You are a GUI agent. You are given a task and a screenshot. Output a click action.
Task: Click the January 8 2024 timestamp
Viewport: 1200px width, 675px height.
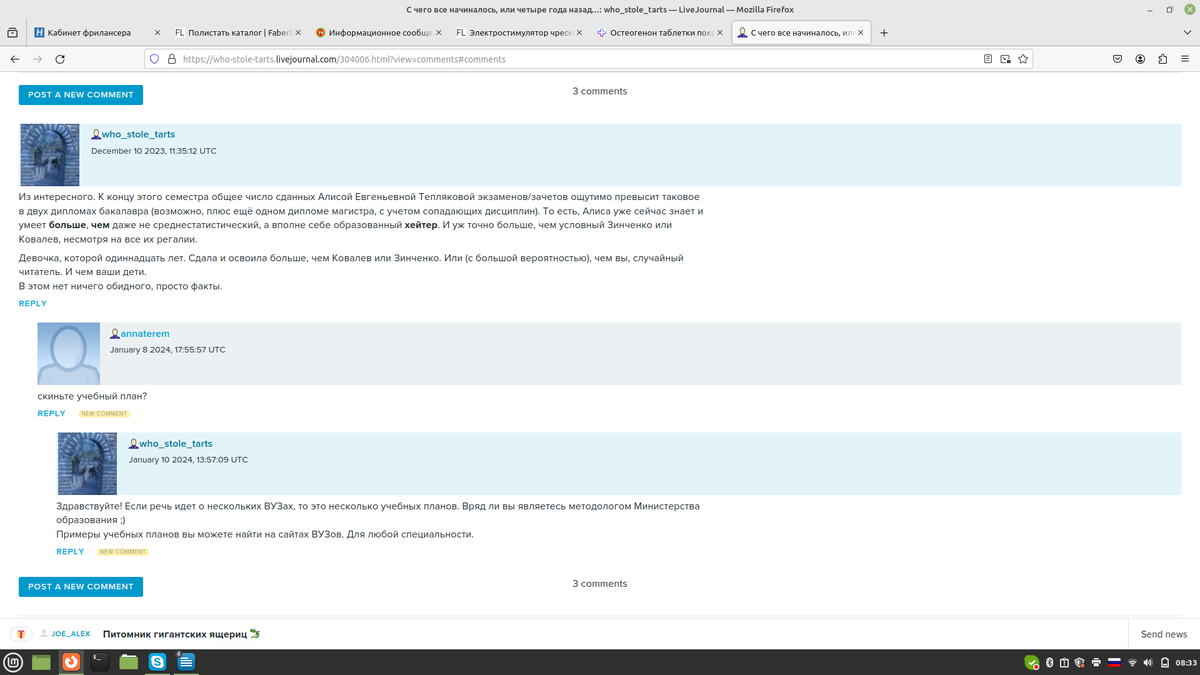tap(168, 350)
